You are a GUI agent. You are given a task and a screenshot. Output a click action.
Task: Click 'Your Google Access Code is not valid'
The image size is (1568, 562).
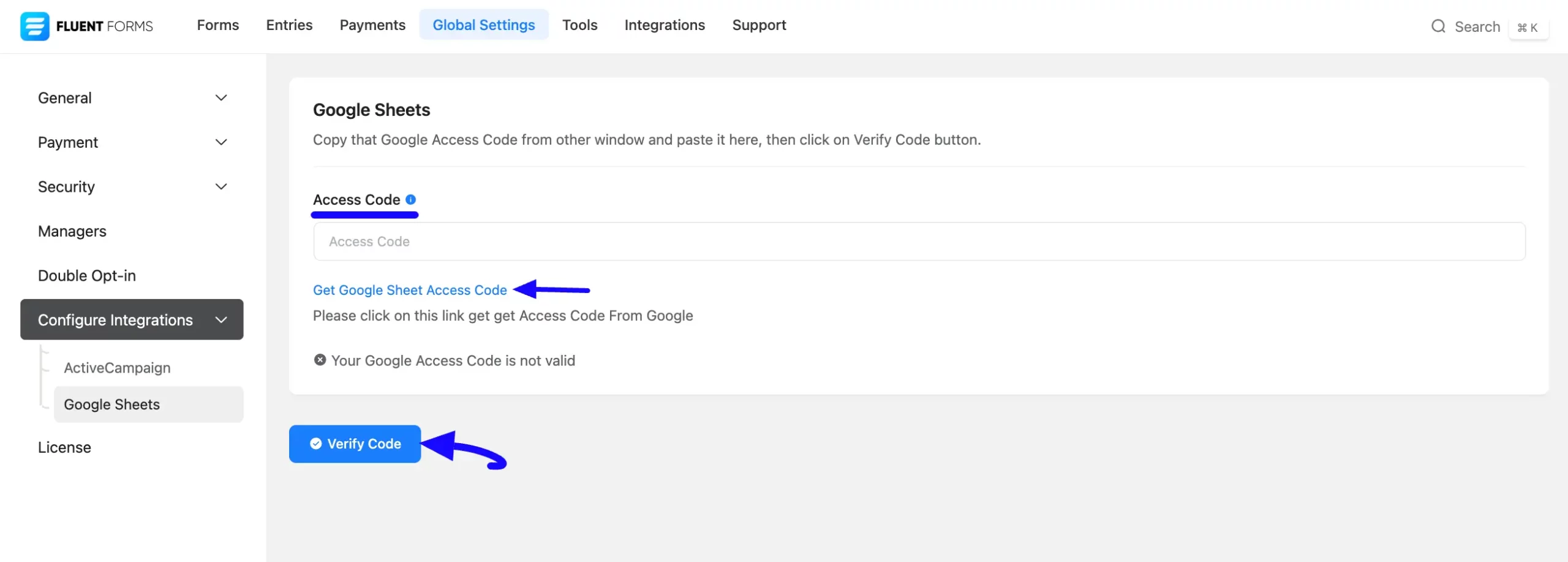453,360
